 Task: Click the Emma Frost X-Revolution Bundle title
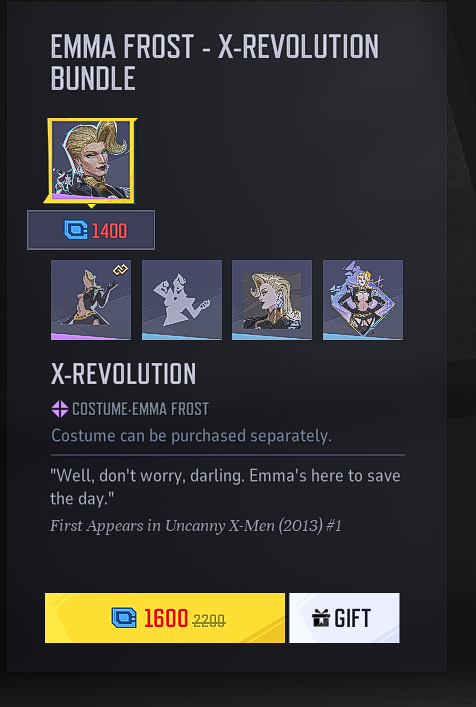point(215,62)
